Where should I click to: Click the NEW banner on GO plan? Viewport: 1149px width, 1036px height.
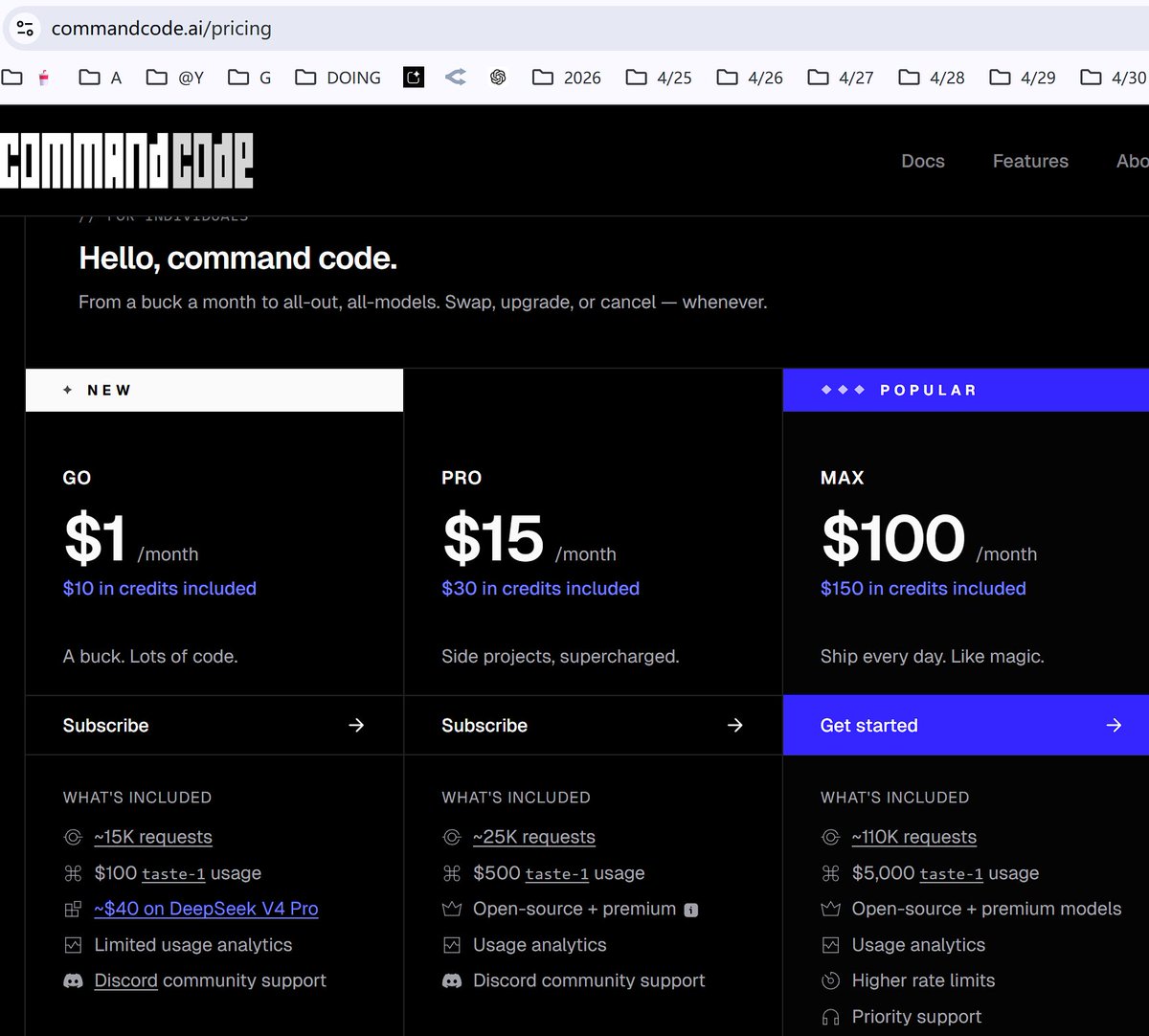point(214,390)
